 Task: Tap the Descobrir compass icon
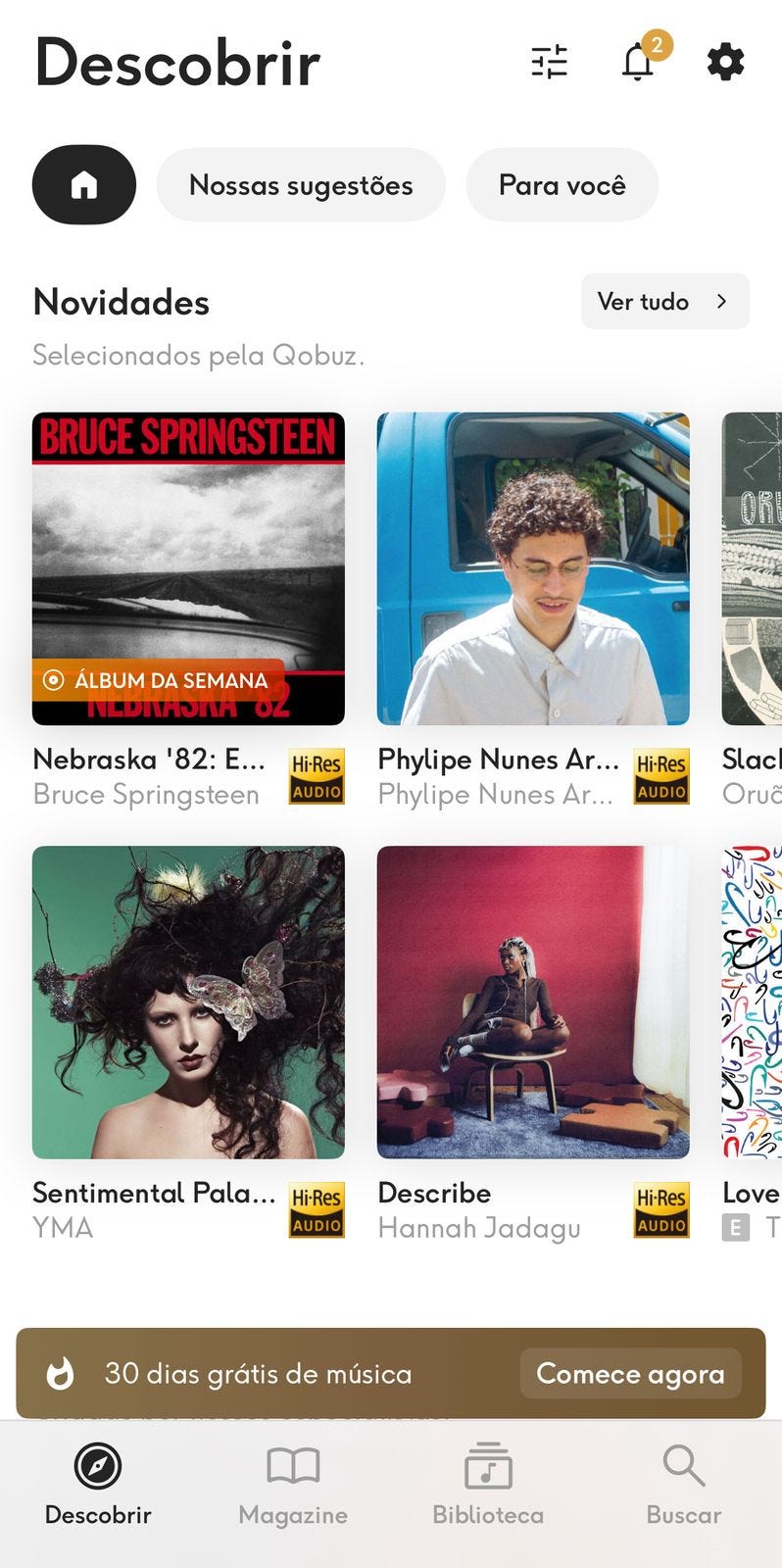point(98,1466)
